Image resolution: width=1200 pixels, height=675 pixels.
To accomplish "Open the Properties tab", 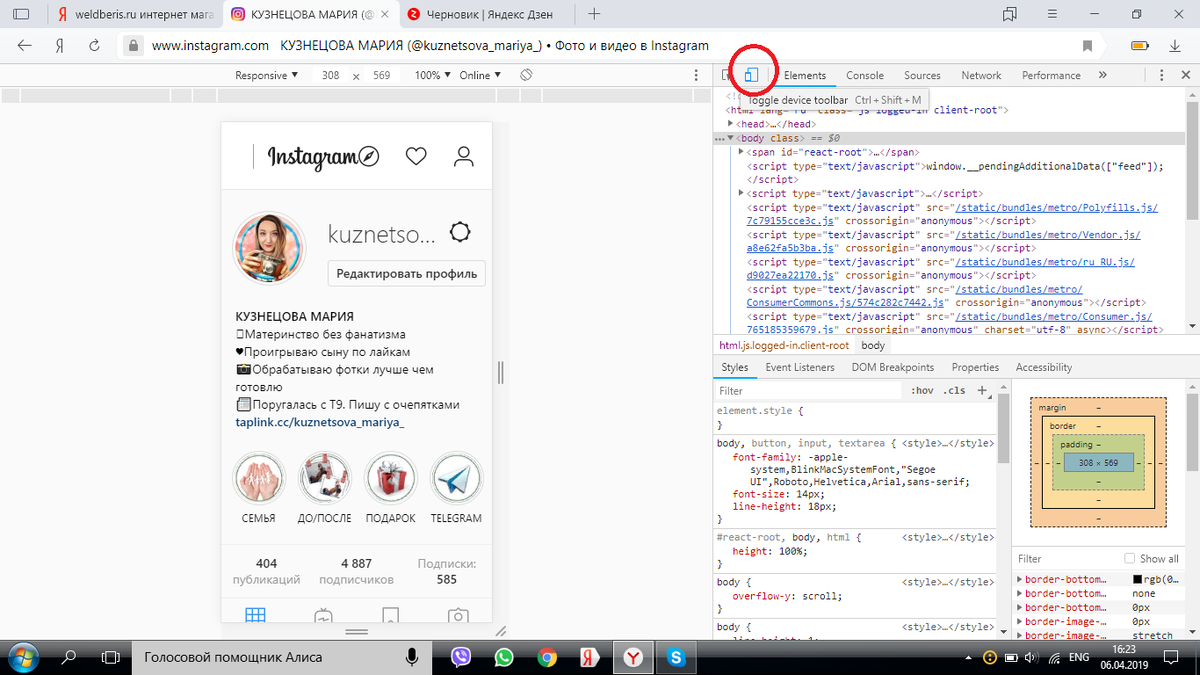I will (x=975, y=367).
